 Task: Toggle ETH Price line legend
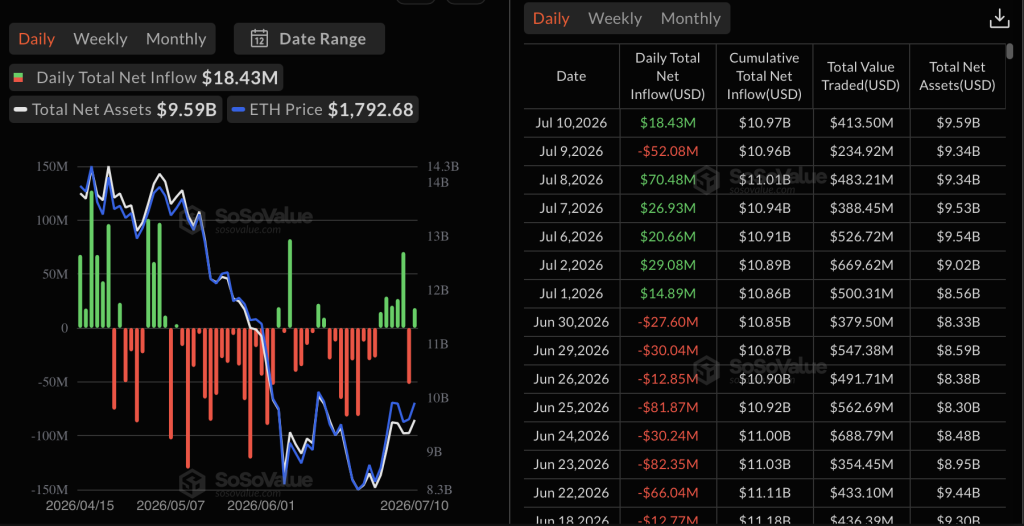click(323, 110)
